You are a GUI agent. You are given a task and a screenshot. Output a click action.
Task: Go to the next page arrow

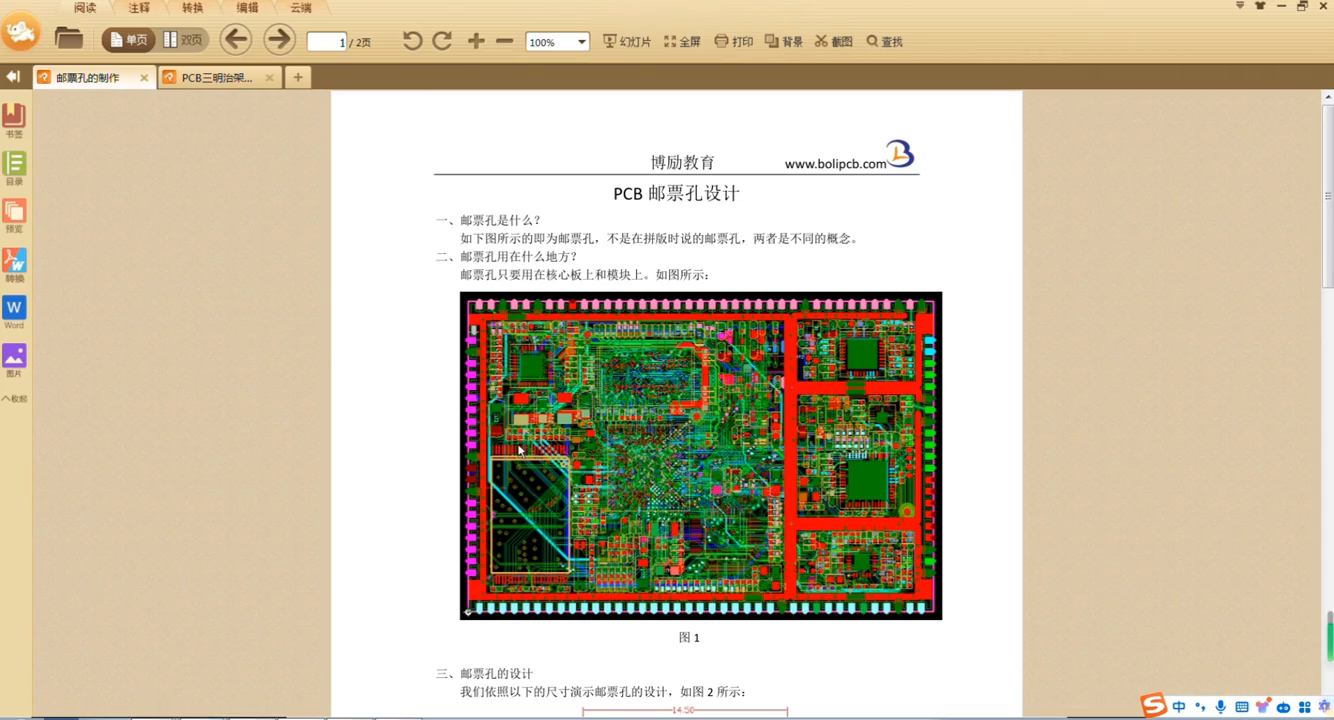tap(279, 40)
